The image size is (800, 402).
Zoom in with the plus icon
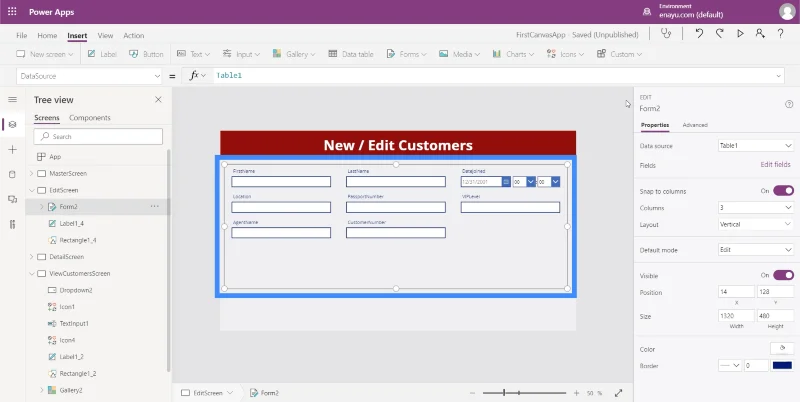(577, 393)
